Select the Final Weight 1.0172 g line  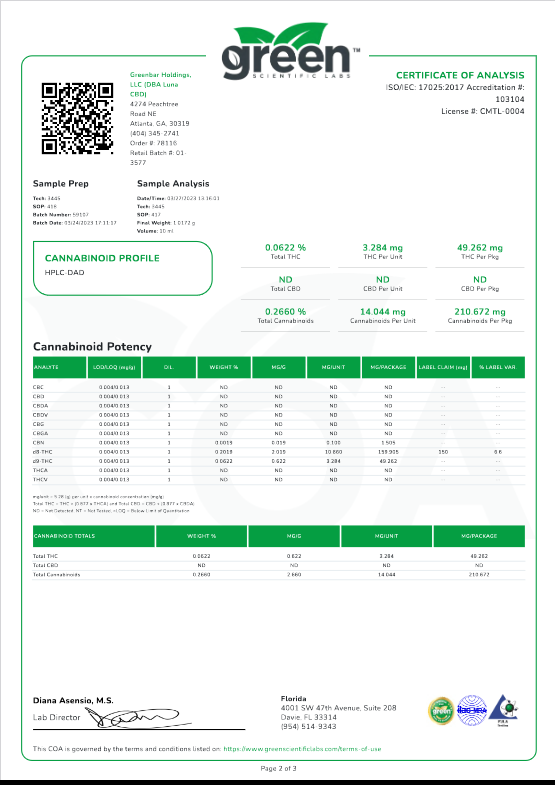[166, 223]
